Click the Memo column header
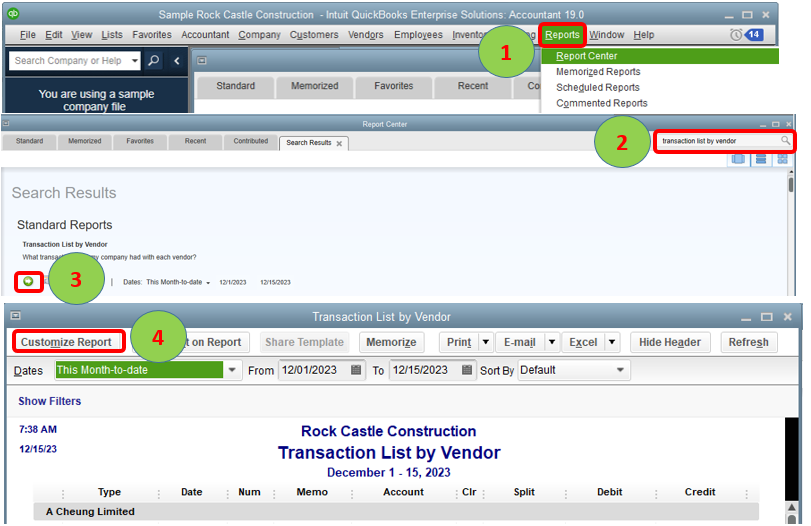 coord(312,492)
